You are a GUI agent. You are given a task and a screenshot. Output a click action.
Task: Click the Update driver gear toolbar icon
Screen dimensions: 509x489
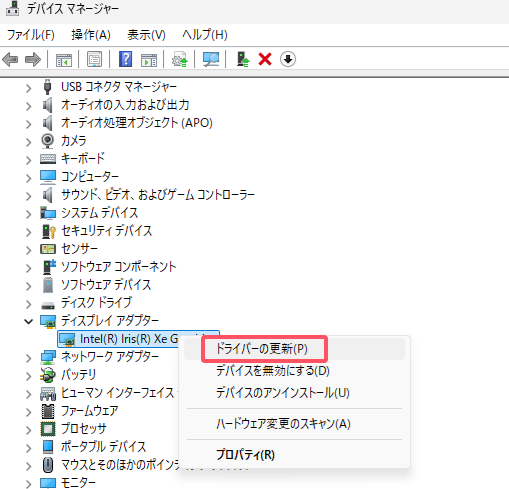click(x=180, y=59)
